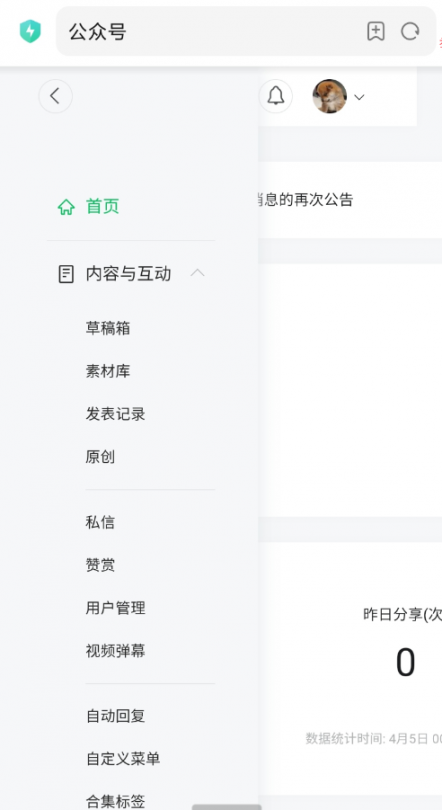Image resolution: width=442 pixels, height=810 pixels.
Task: Add page to bookmarks icon
Action: point(376,31)
